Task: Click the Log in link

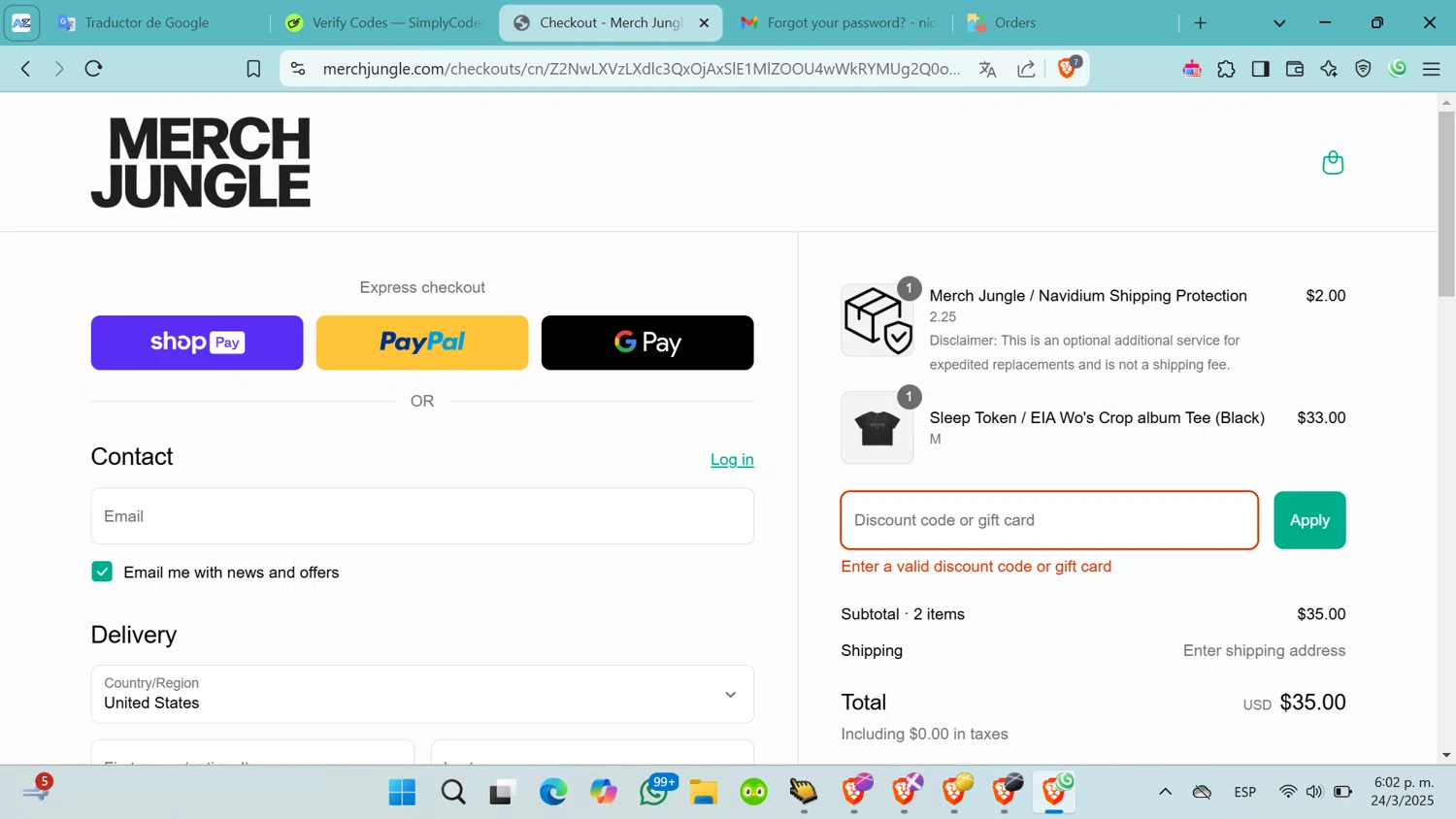Action: [732, 460]
